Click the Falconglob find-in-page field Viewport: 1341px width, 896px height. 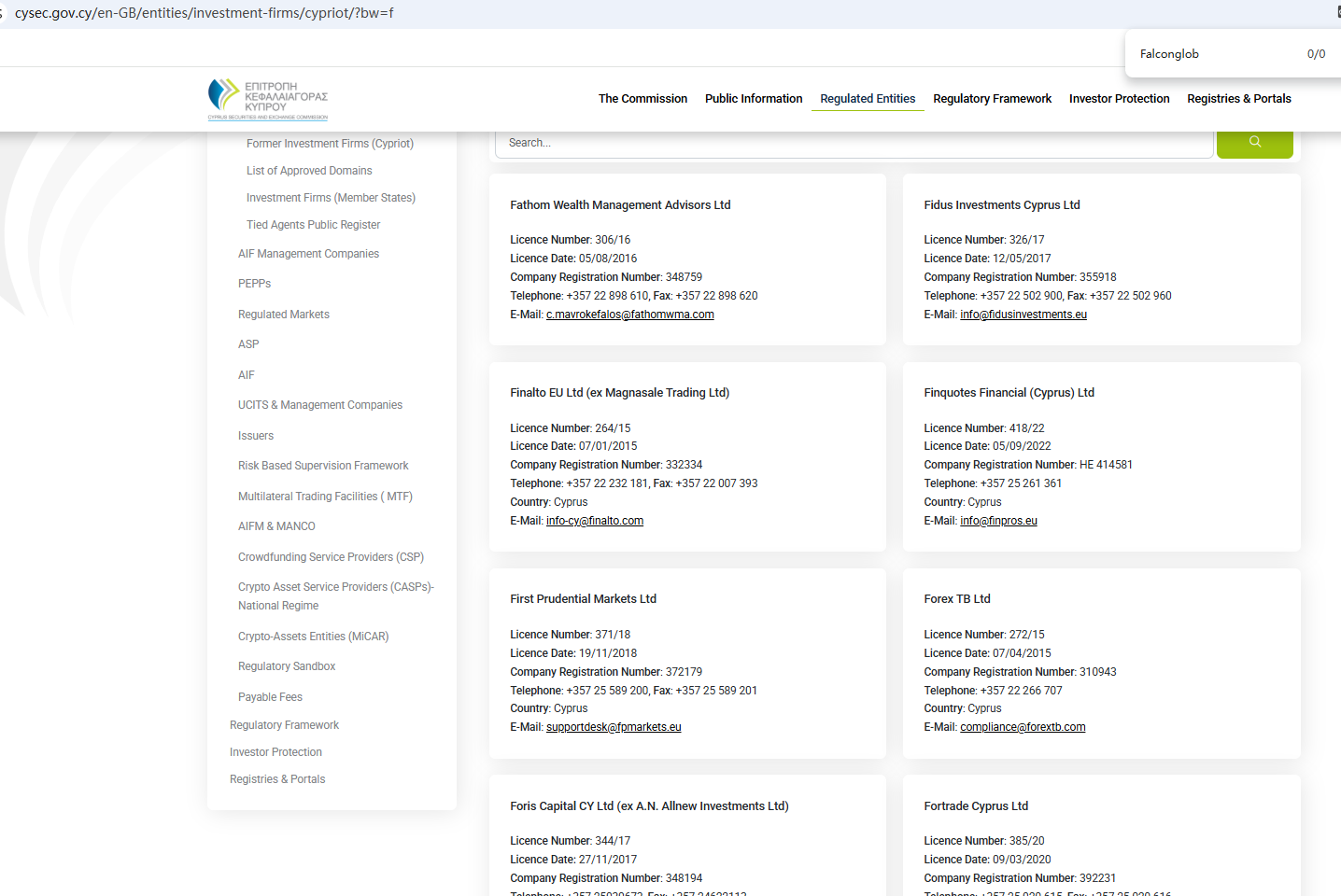pyautogui.click(x=1214, y=54)
